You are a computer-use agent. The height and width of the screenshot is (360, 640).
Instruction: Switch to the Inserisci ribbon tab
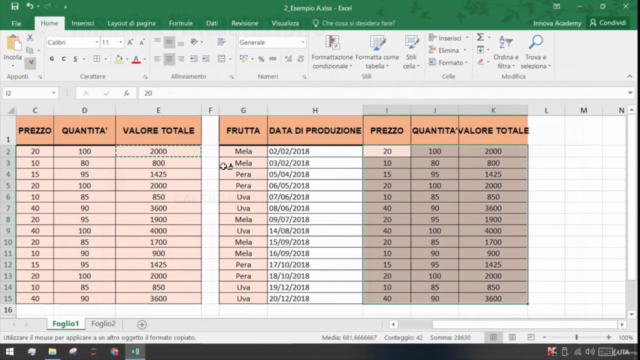coord(83,23)
